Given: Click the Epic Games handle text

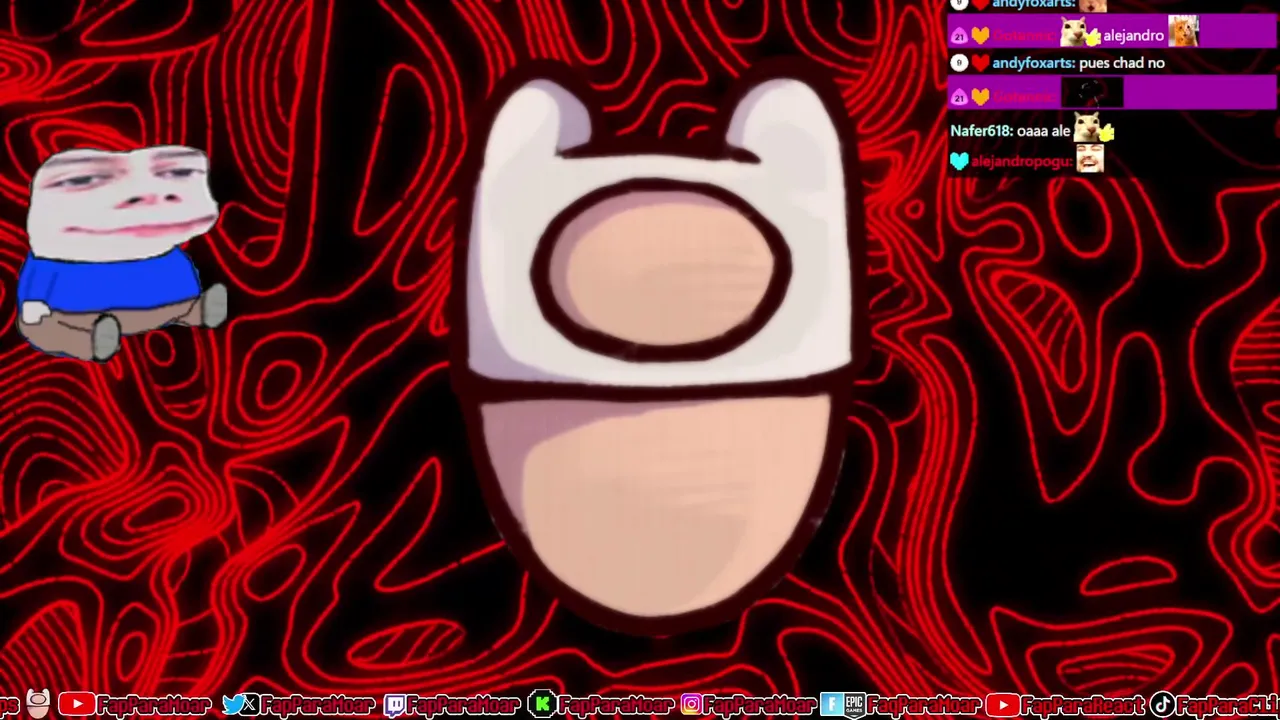Looking at the screenshot, I should pyautogui.click(x=923, y=705).
